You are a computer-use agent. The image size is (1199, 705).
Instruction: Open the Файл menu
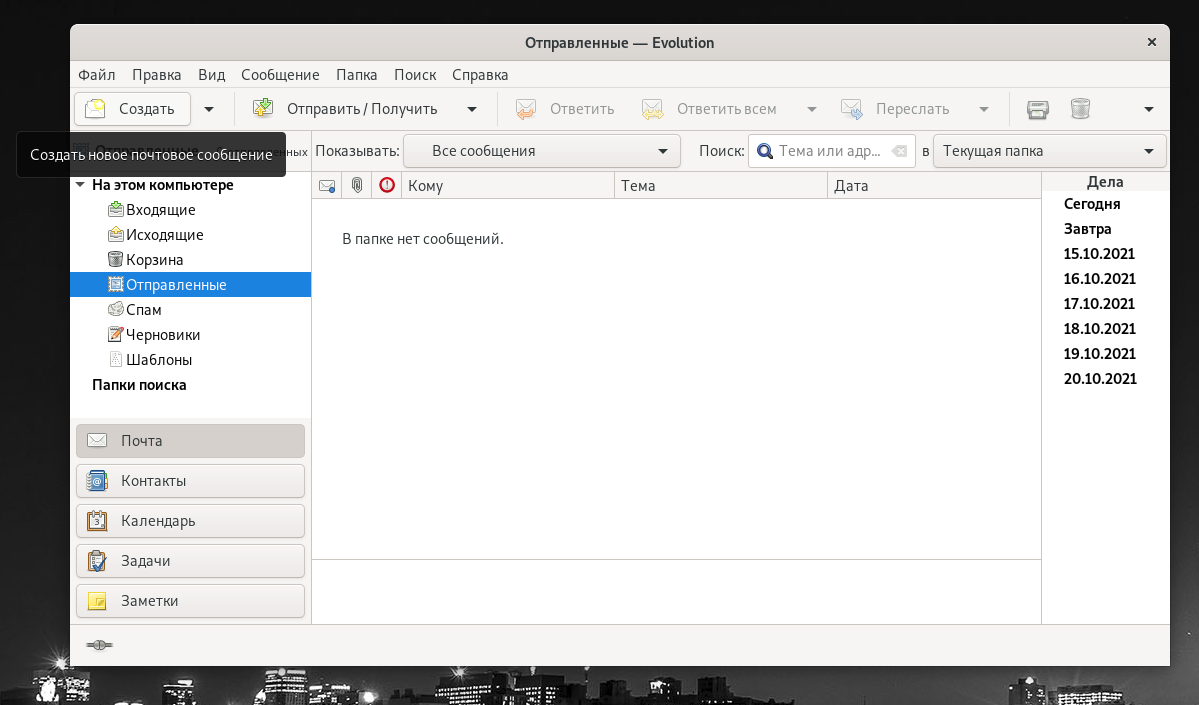click(96, 75)
